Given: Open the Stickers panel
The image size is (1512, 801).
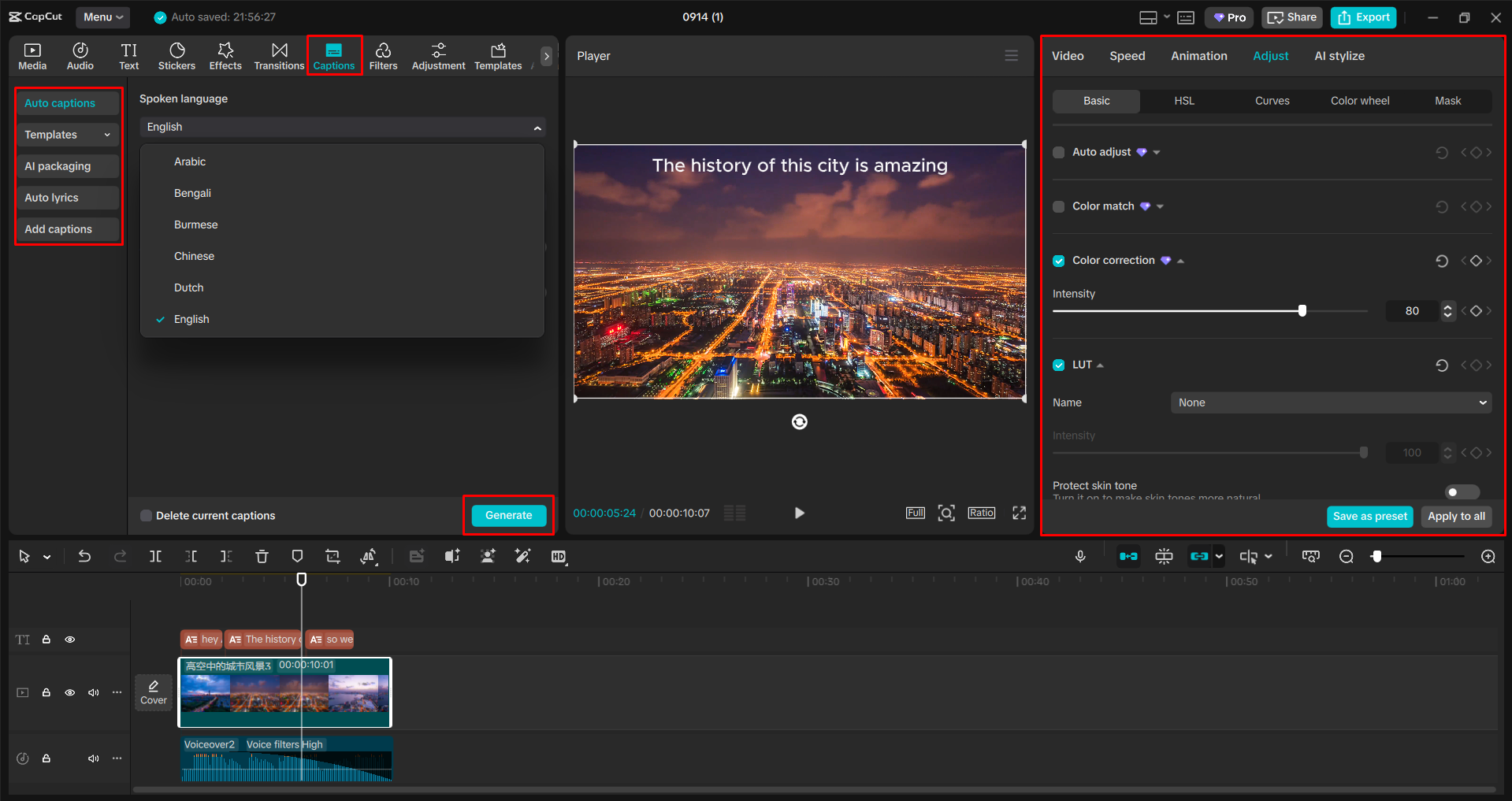Looking at the screenshot, I should pos(176,55).
